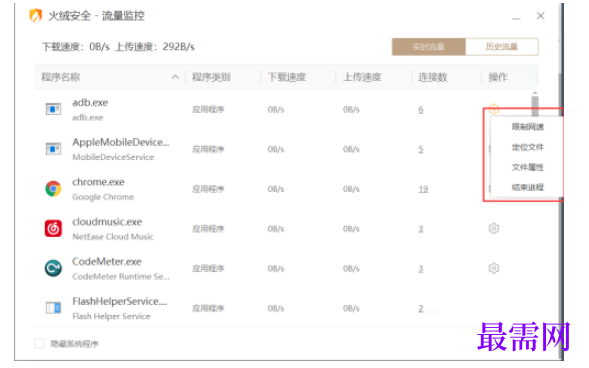This screenshot has height=368, width=589.
Task: Click the Huorong flame logo in title bar
Action: coord(35,16)
